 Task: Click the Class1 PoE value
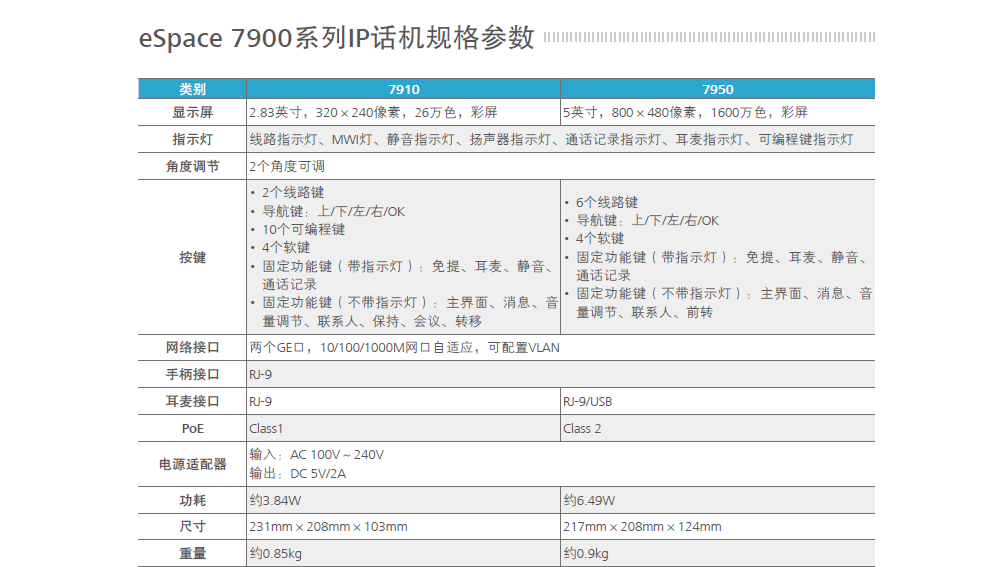(266, 428)
